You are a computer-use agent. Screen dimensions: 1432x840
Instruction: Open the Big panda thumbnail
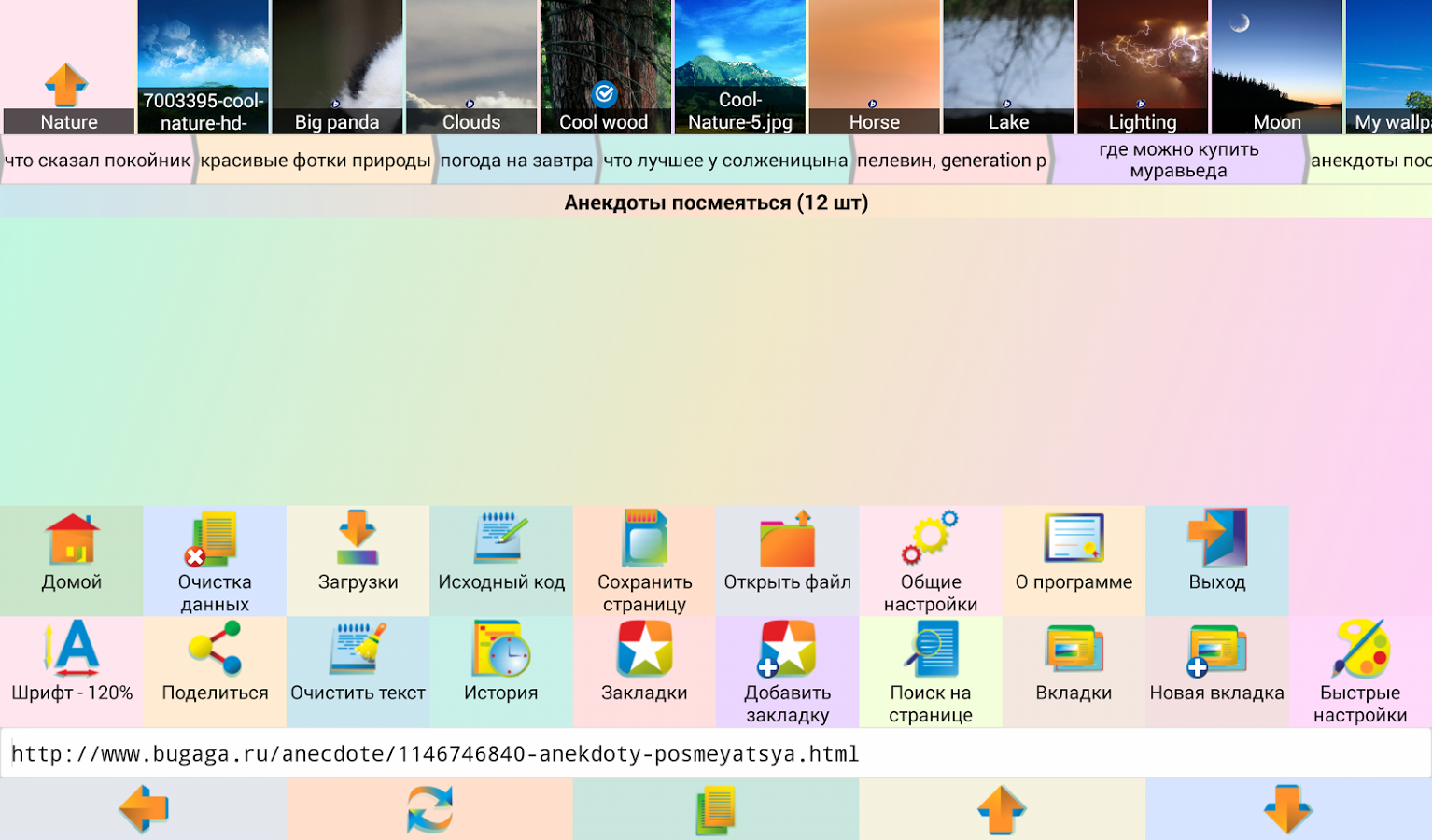coord(337,67)
